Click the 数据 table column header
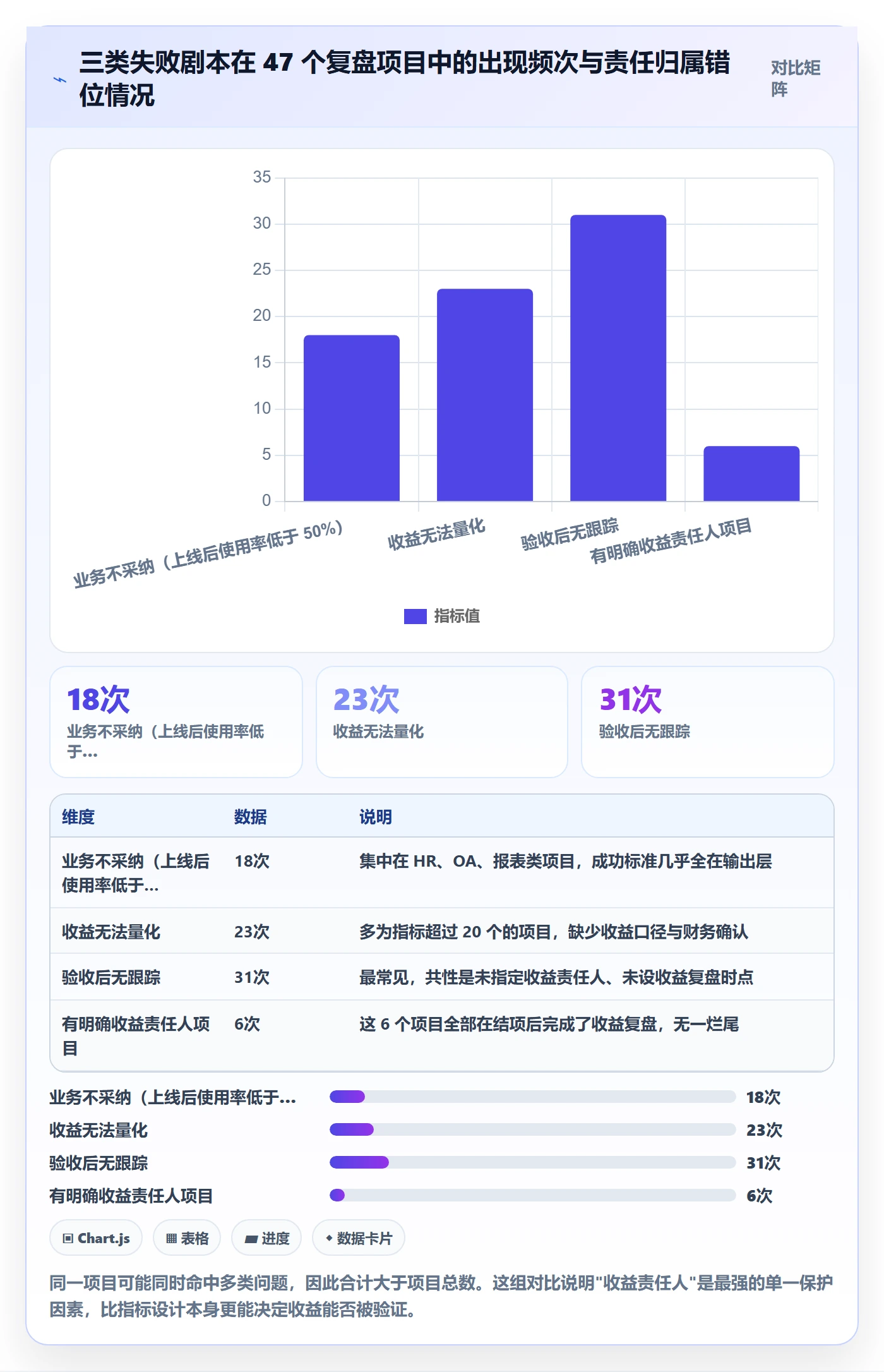The width and height of the screenshot is (884, 1372). click(251, 817)
